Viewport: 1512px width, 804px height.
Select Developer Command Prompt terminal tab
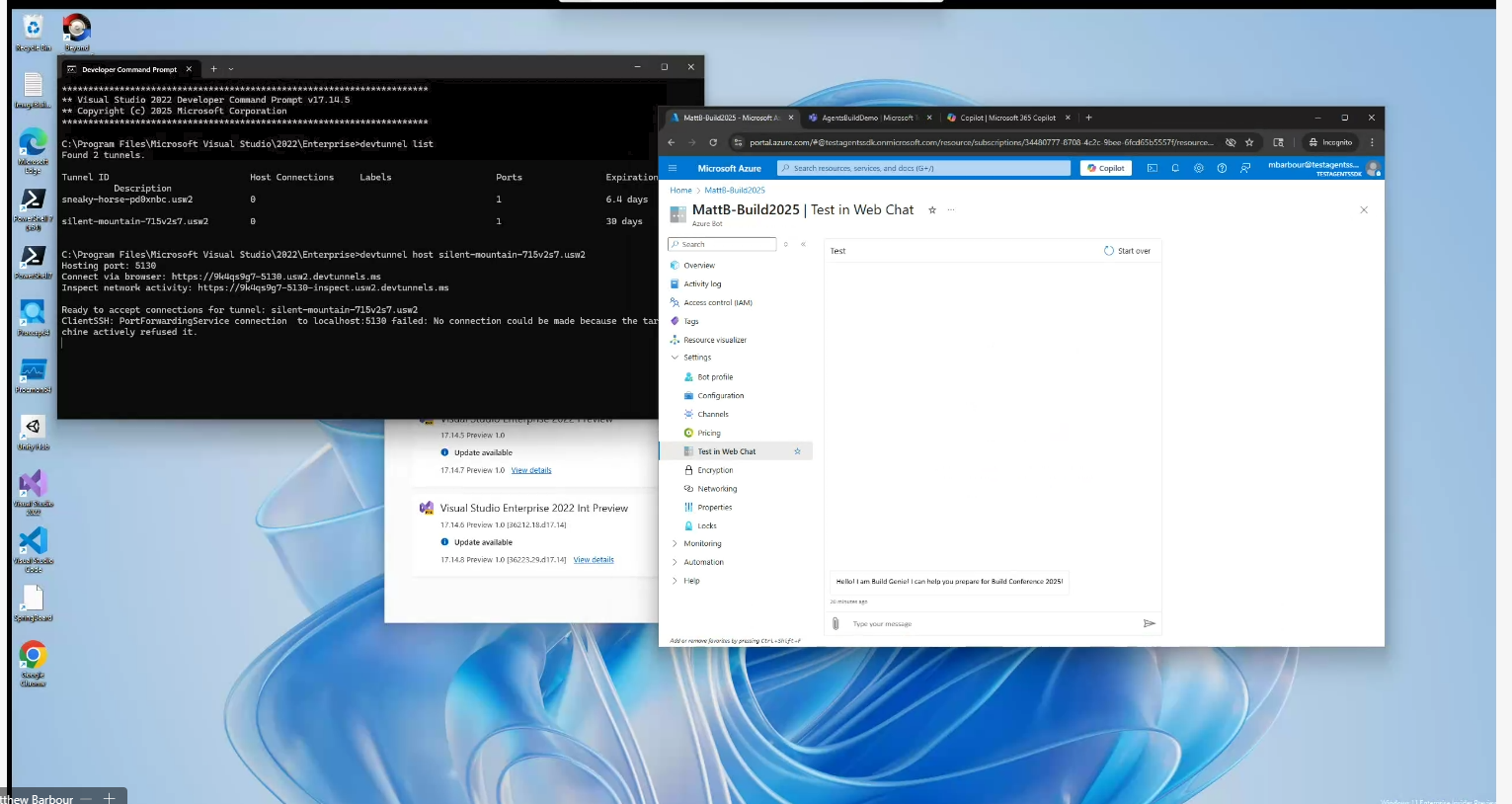tap(128, 69)
